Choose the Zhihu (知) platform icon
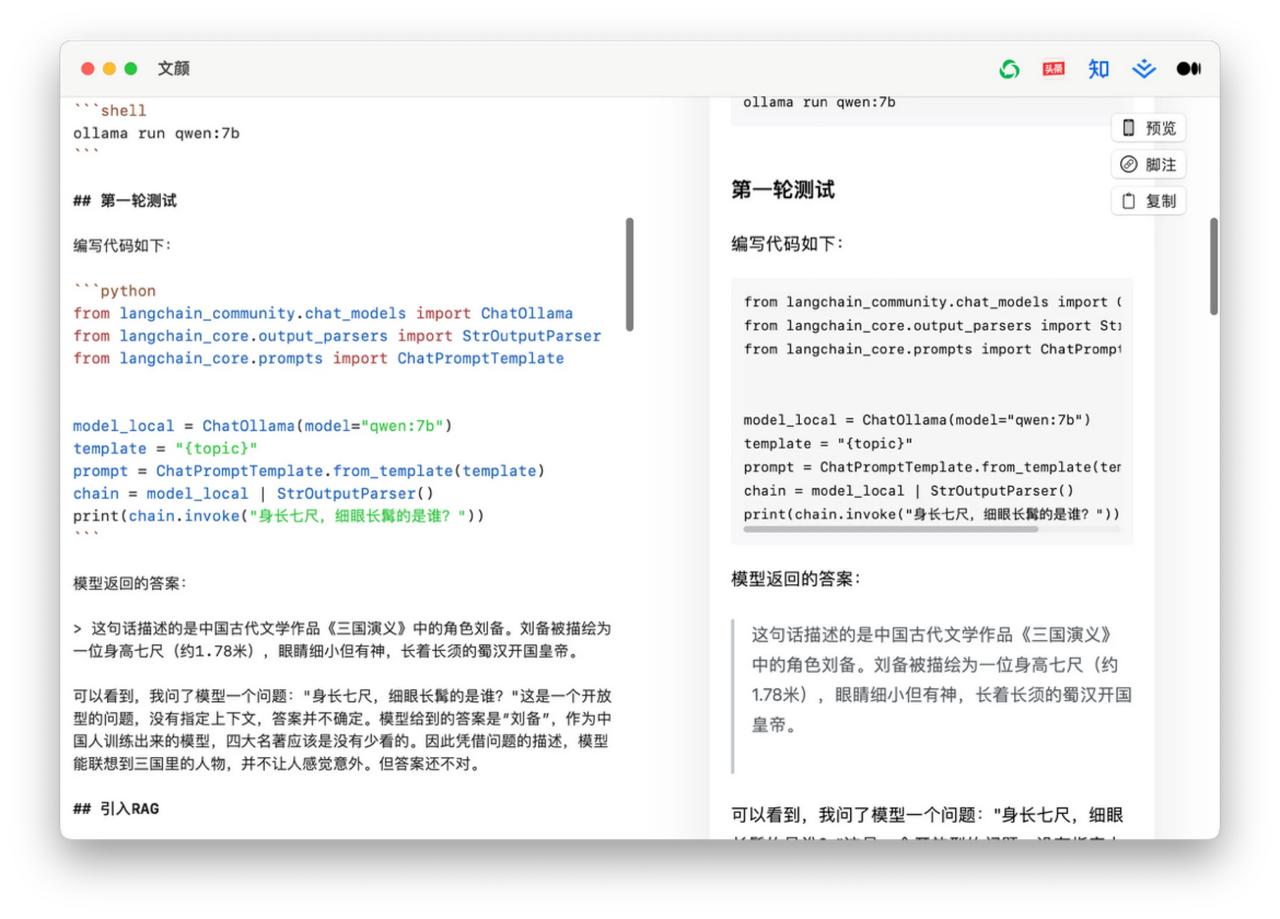Screen dimensions: 1280x919 [1099, 69]
